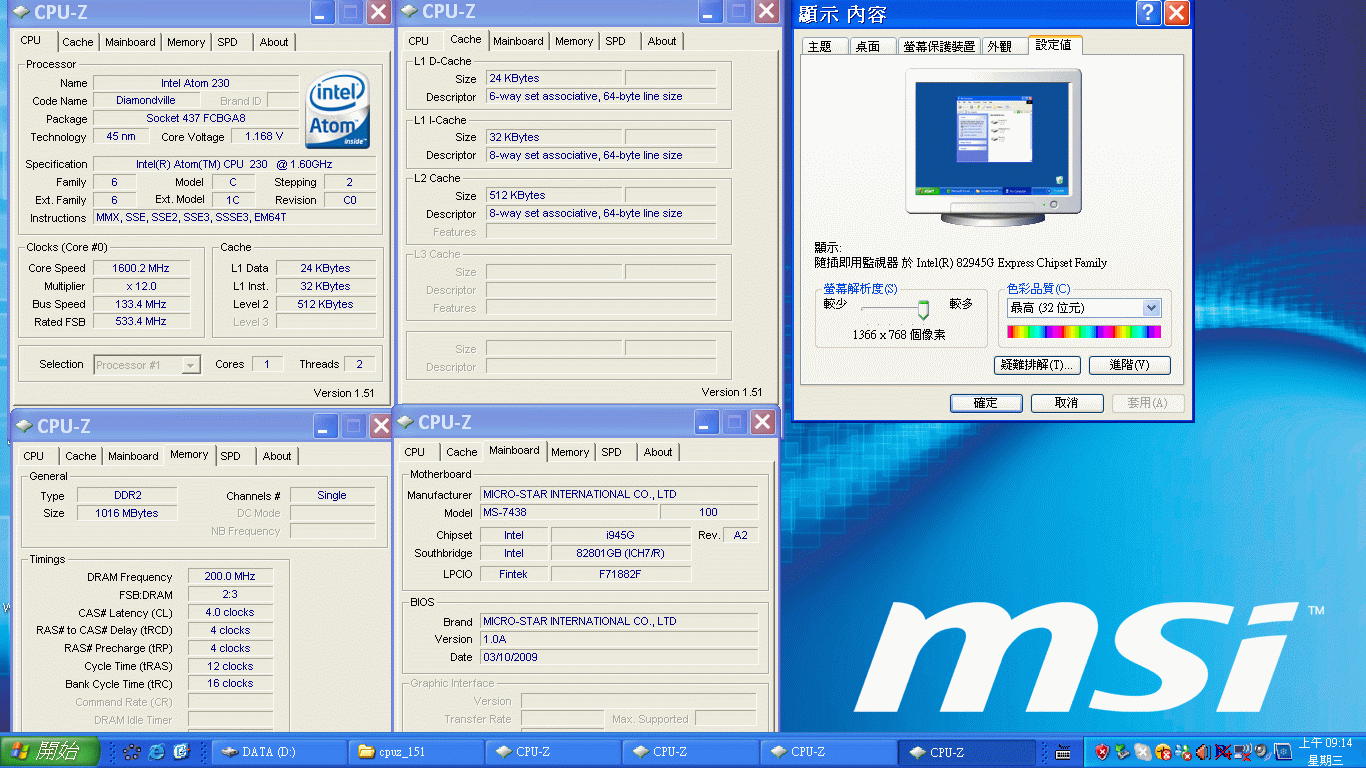Click the taskbar clock showing 上午 09:14

point(1326,743)
